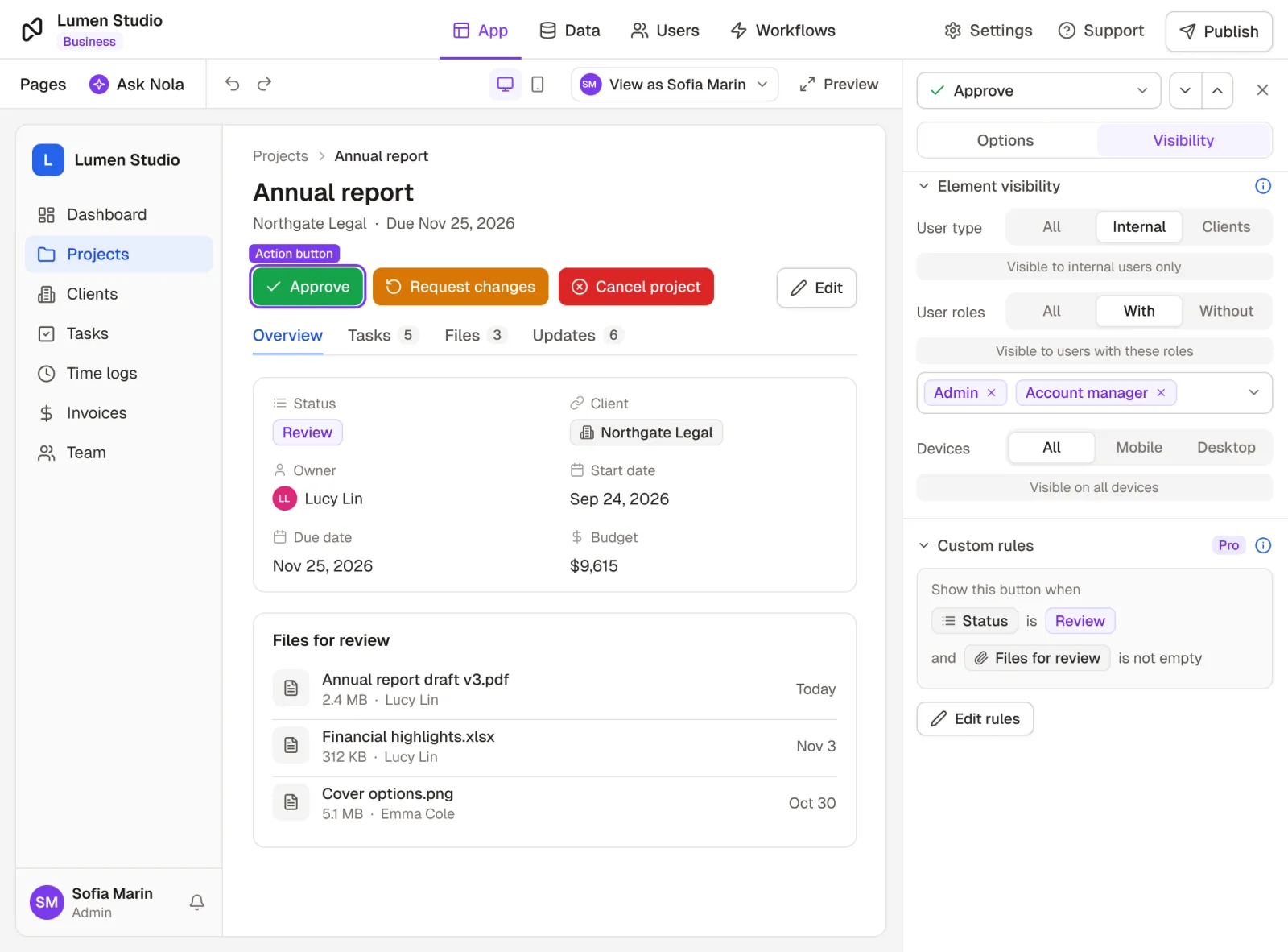Click the redo arrow icon
1288x952 pixels.
click(x=264, y=84)
